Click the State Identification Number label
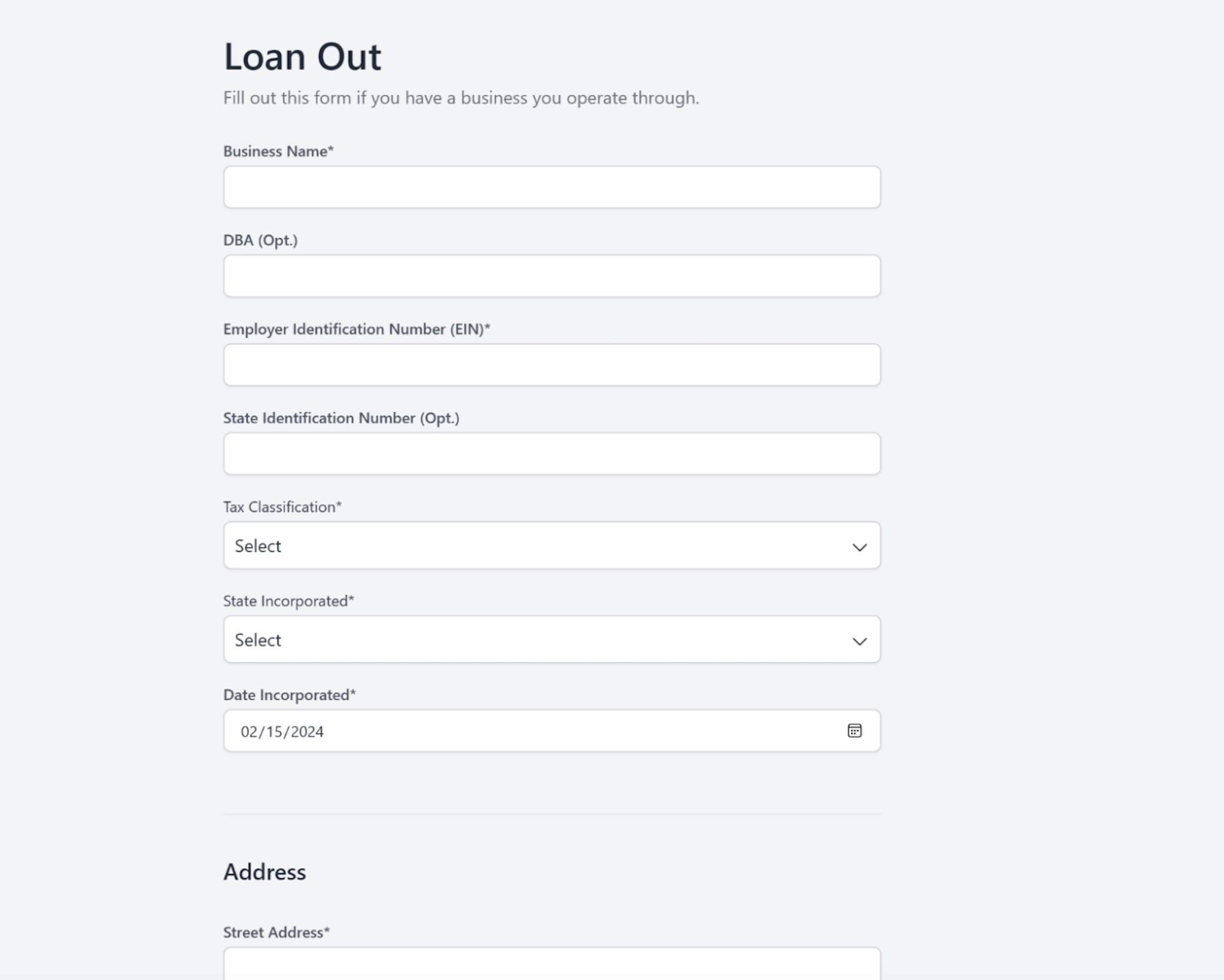The width and height of the screenshot is (1224, 980). [x=341, y=418]
